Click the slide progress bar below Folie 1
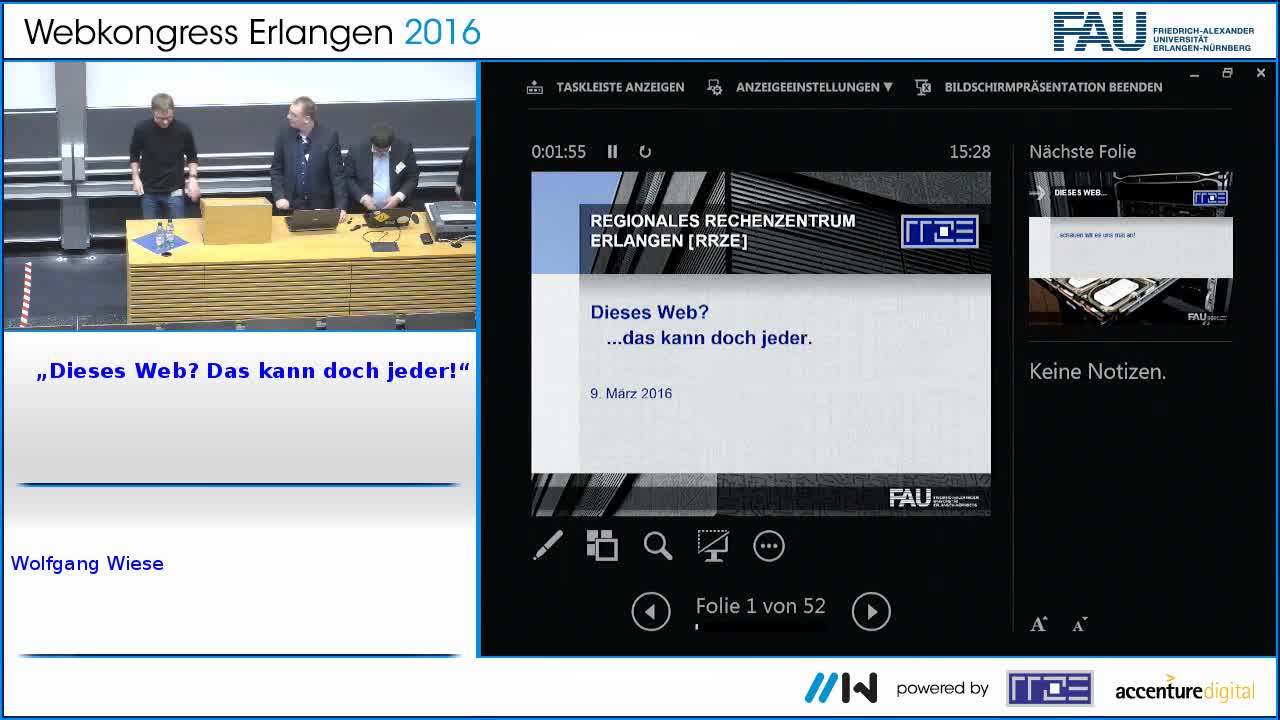 [x=760, y=627]
